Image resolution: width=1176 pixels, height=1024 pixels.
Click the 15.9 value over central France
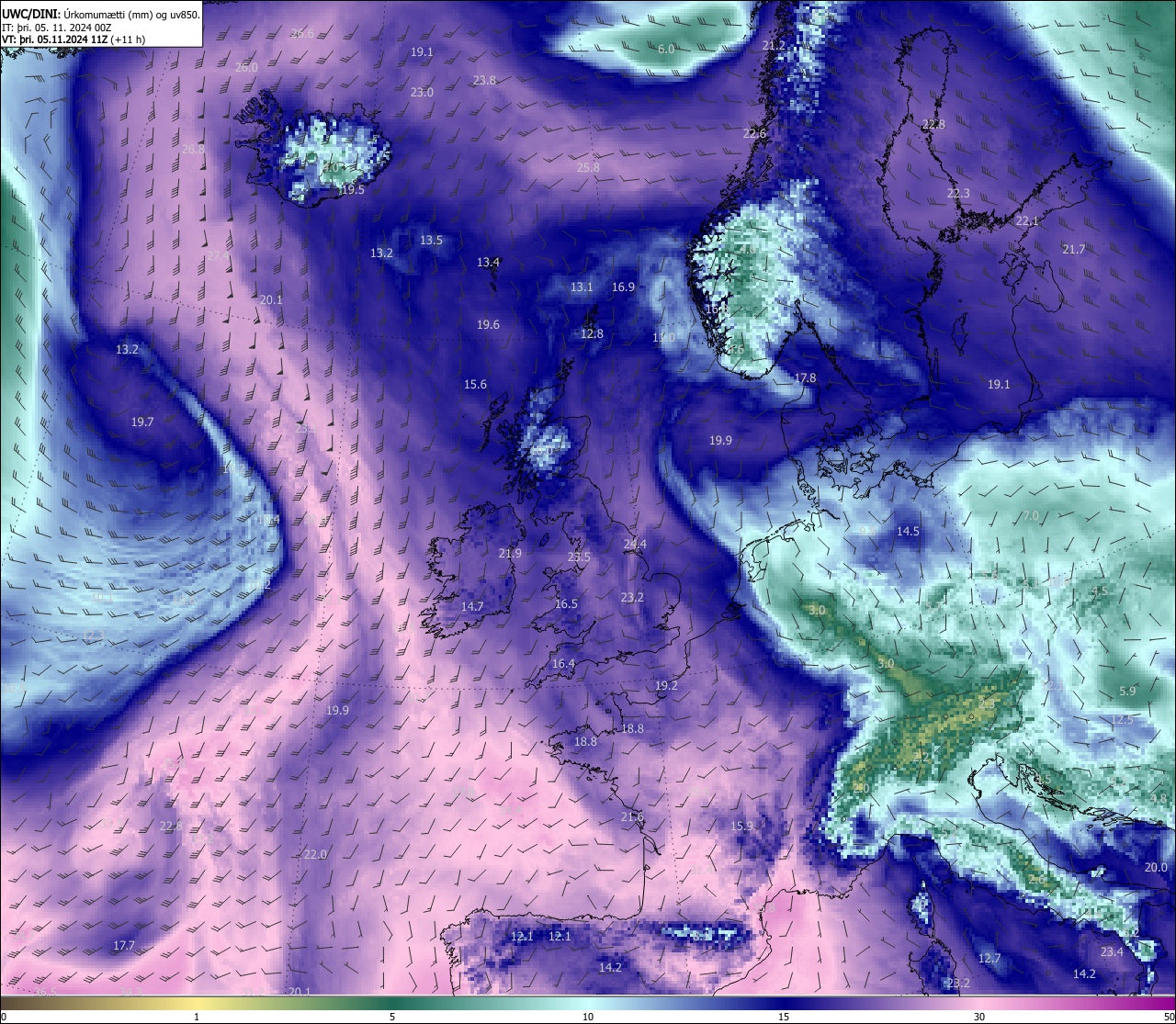click(741, 826)
